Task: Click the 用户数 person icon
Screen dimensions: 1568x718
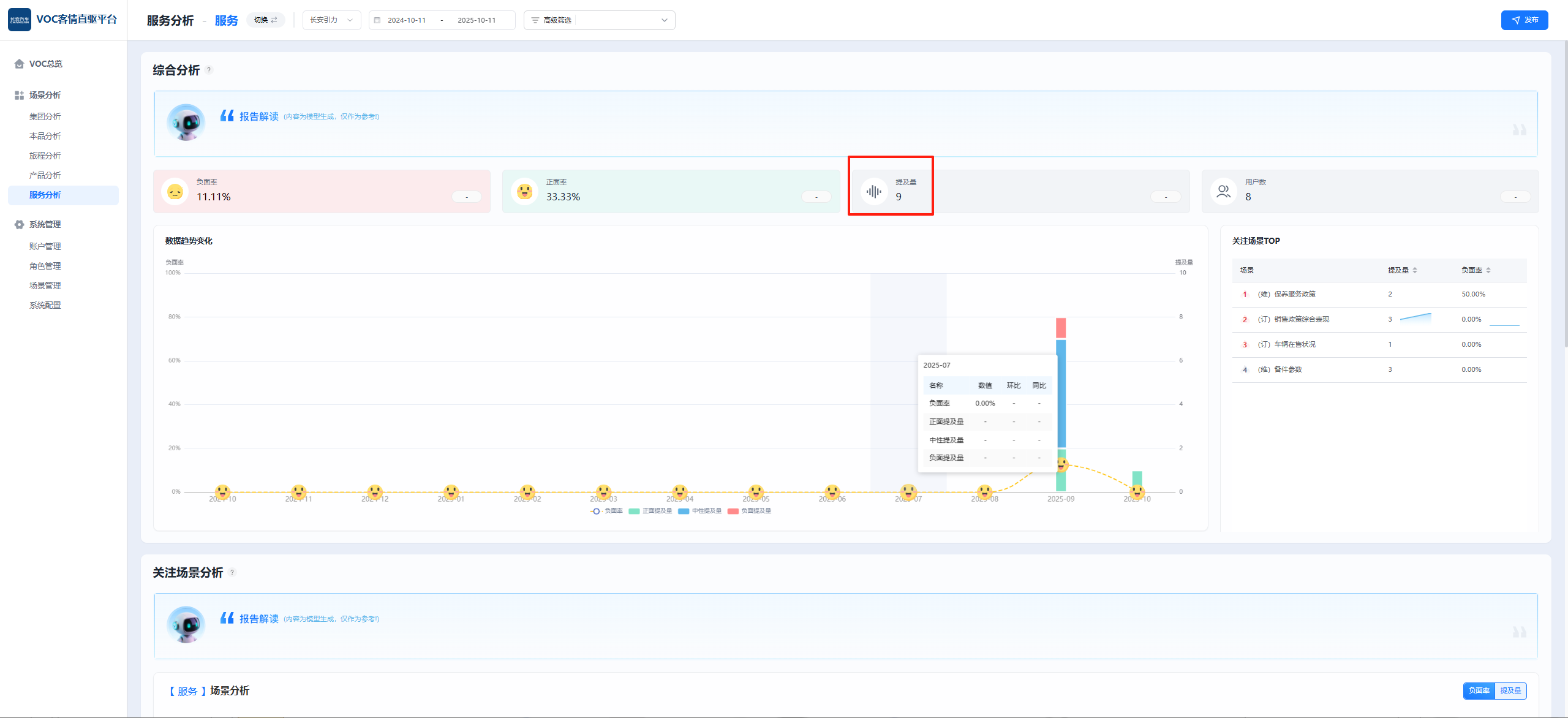Action: pos(1223,192)
